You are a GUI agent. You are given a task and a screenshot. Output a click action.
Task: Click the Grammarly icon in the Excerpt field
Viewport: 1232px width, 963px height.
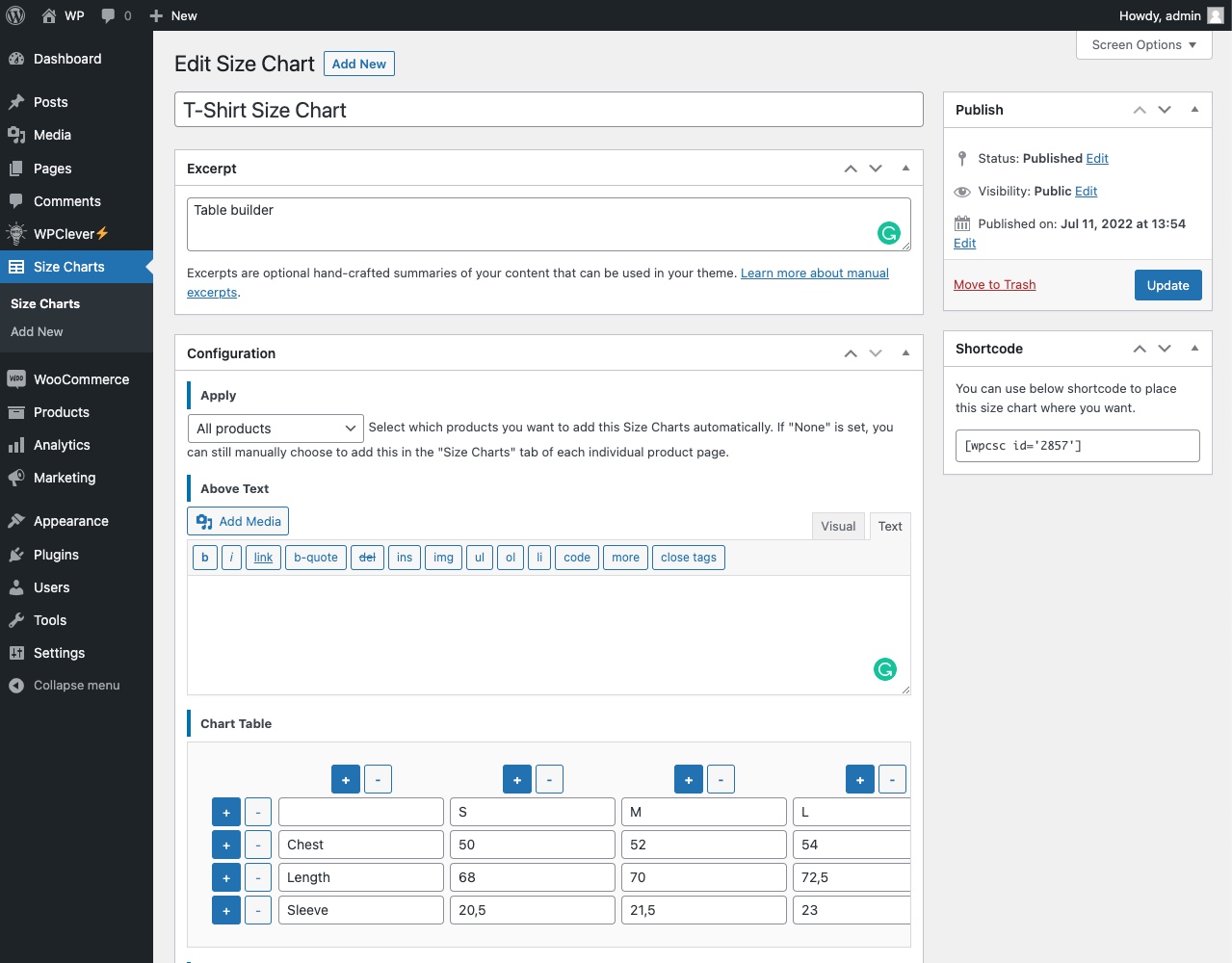[888, 233]
